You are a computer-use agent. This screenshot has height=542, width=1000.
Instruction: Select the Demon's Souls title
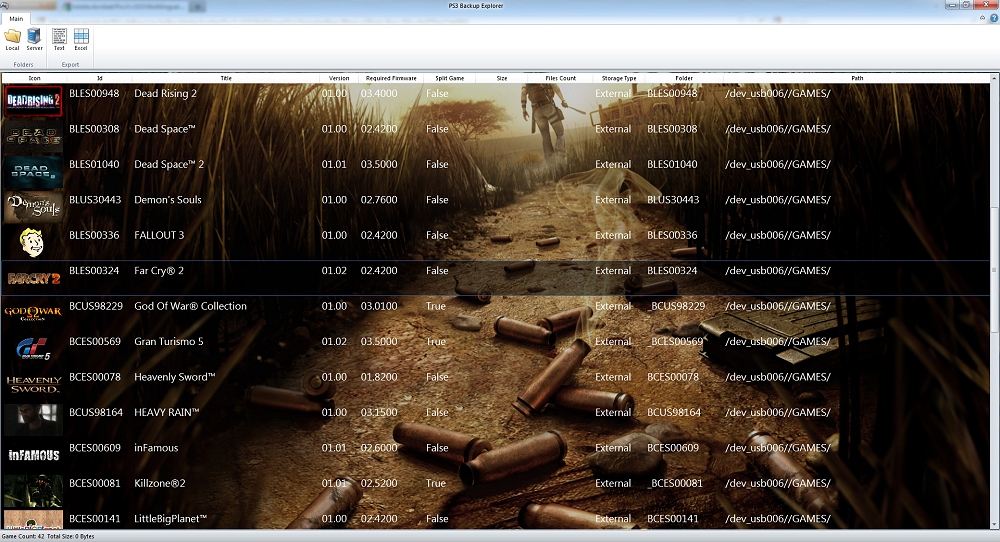[x=168, y=200]
